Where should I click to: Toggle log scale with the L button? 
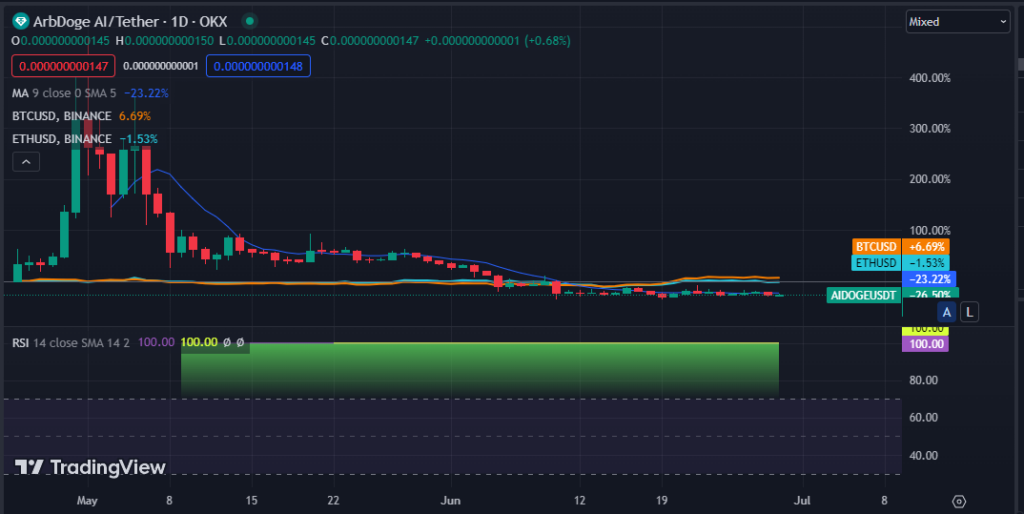point(970,312)
